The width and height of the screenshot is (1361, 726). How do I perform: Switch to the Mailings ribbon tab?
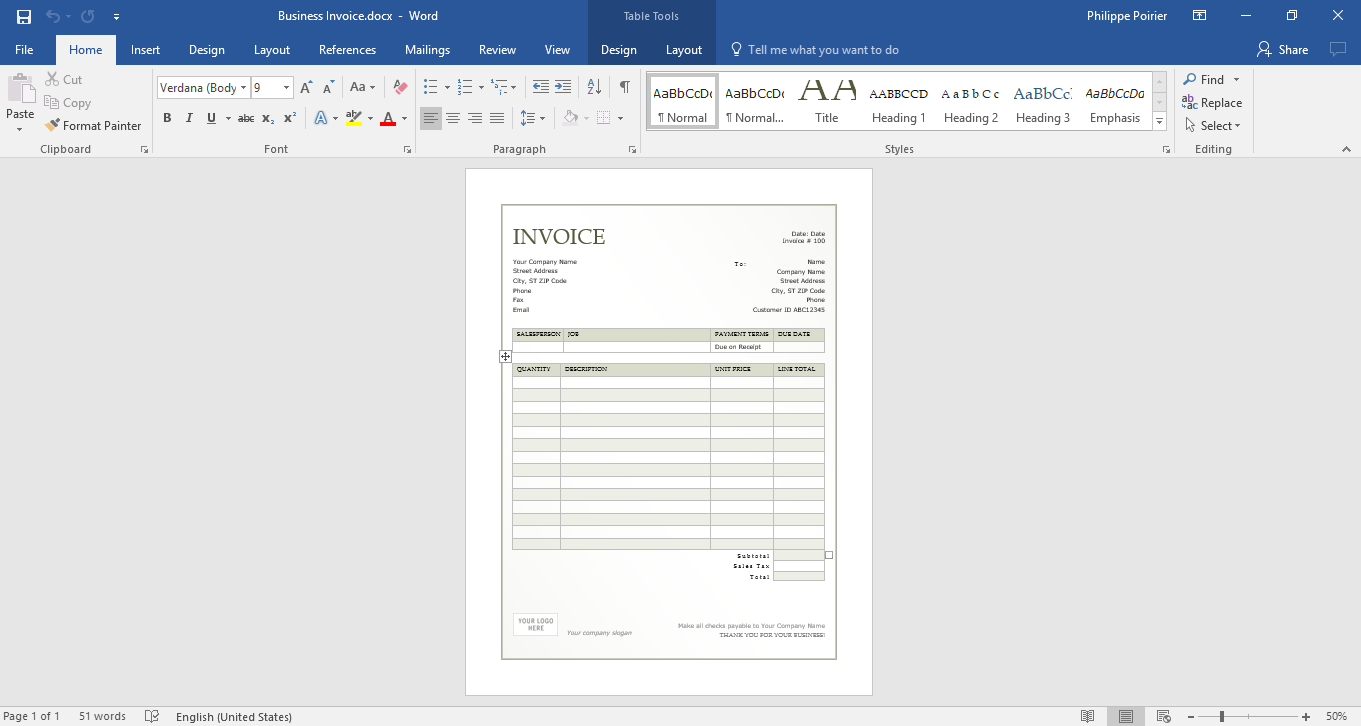pyautogui.click(x=427, y=49)
